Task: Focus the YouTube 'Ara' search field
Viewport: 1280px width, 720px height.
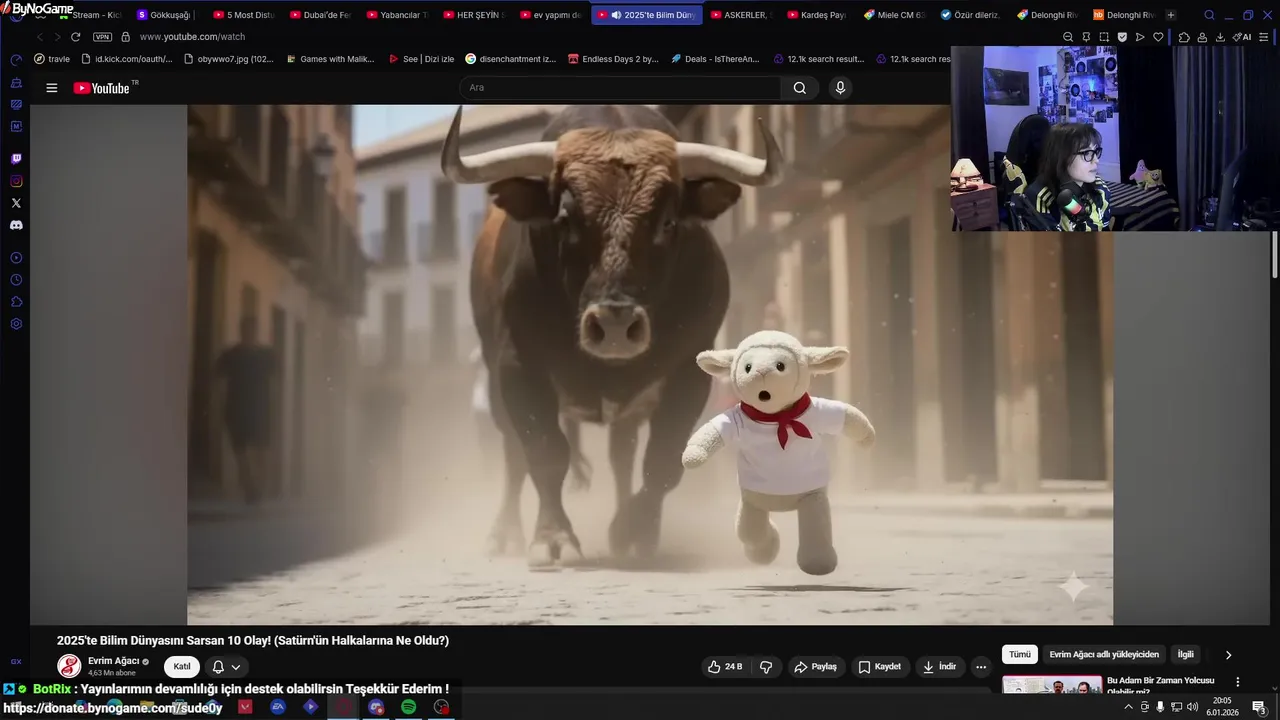Action: [x=620, y=88]
